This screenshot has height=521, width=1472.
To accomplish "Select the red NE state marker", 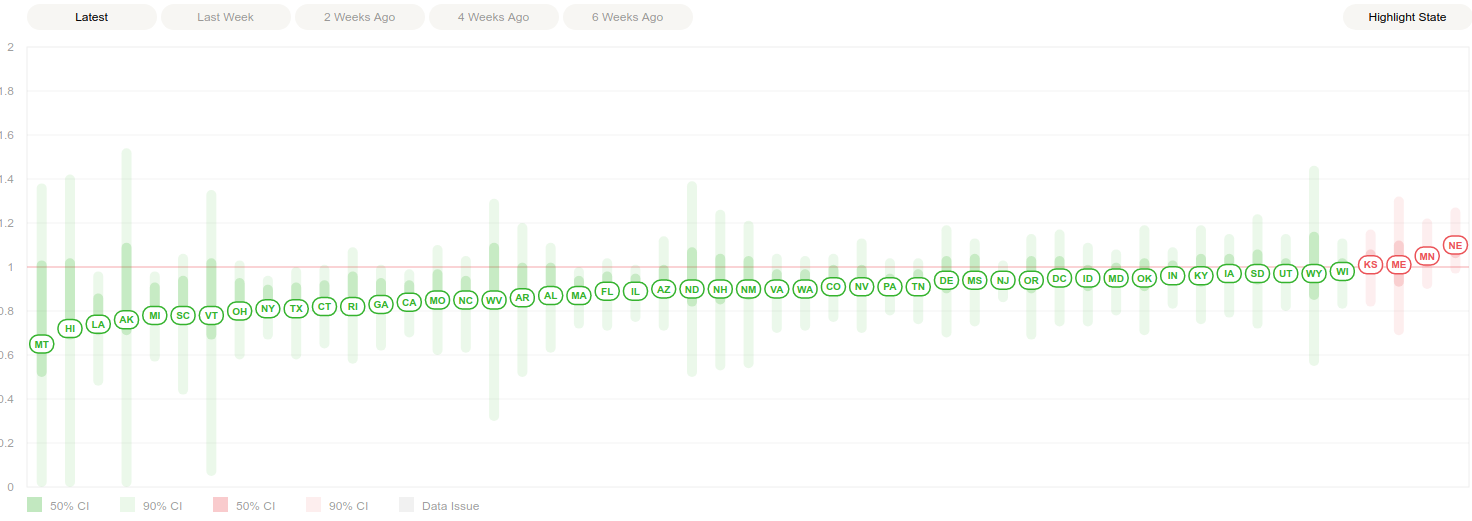I will tap(1455, 245).
